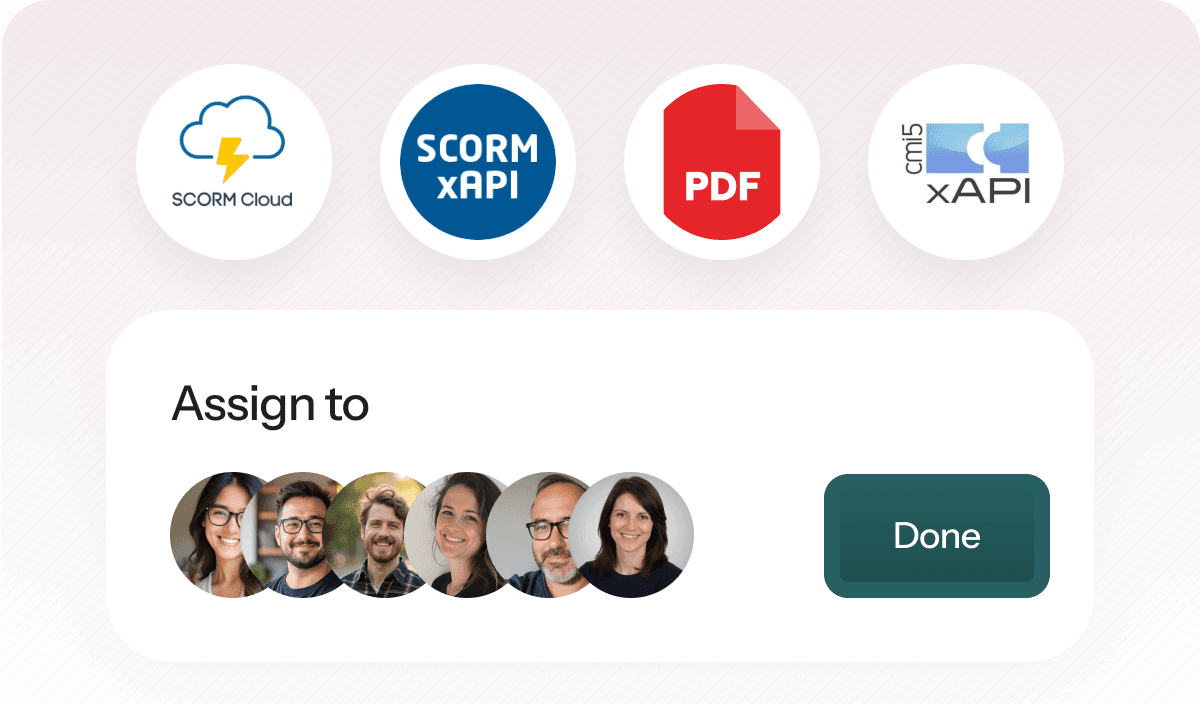1200x704 pixels.
Task: Click the "Assign to" heading
Action: pyautogui.click(x=270, y=403)
